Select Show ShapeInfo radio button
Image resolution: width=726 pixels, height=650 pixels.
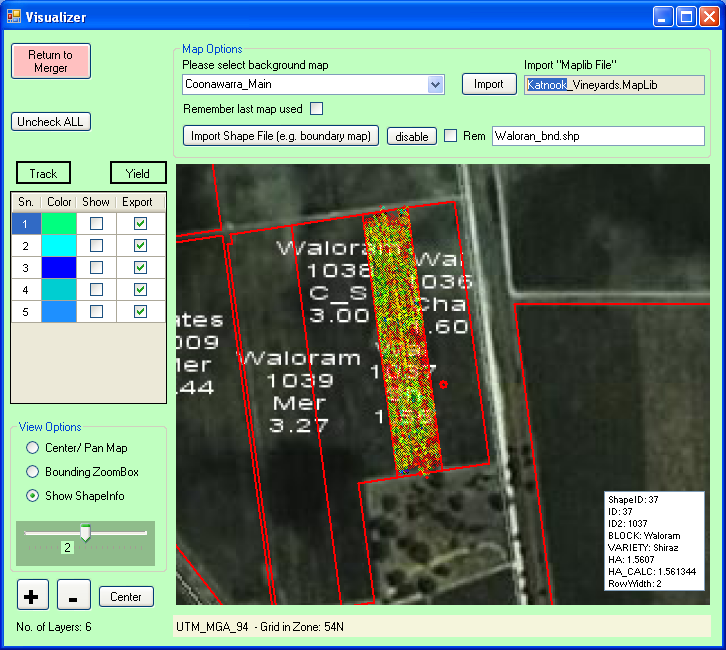[x=33, y=496]
